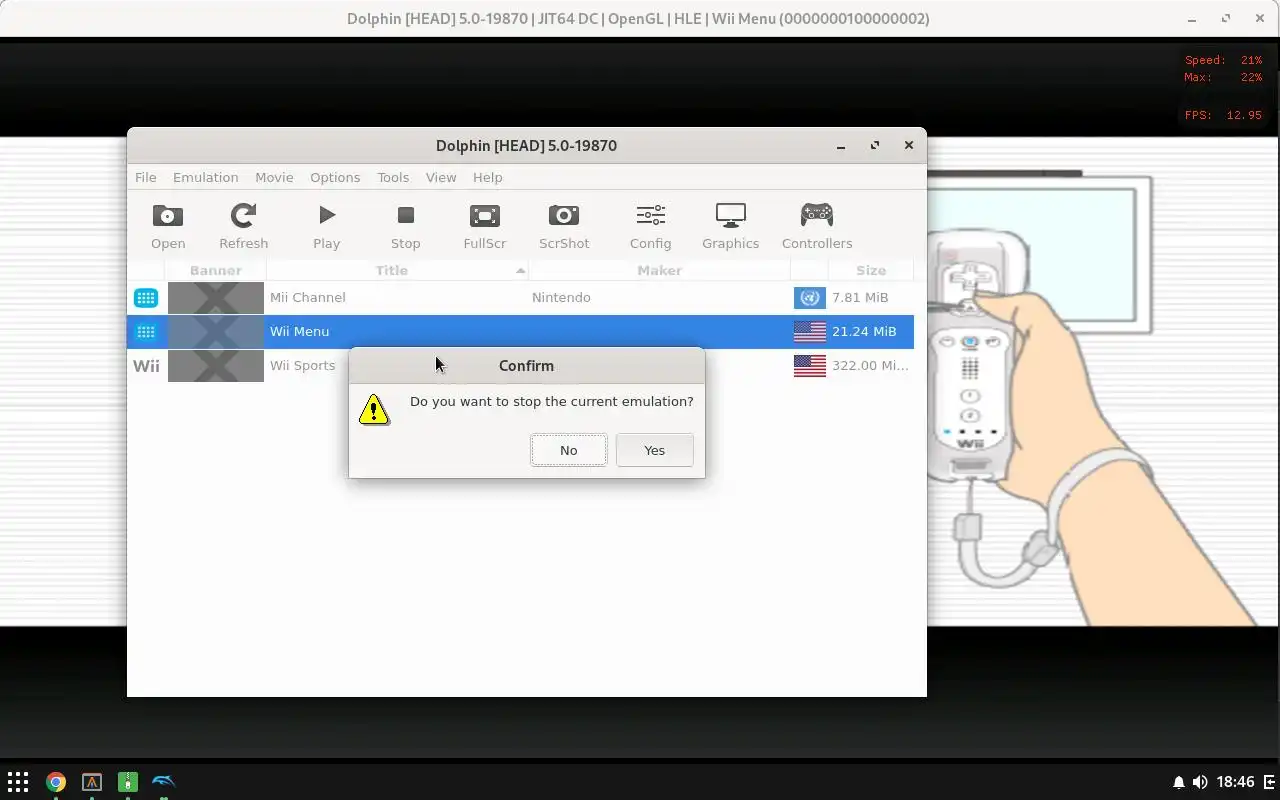Click the volume speaker tray icon
This screenshot has height=800, width=1280.
coord(1200,782)
